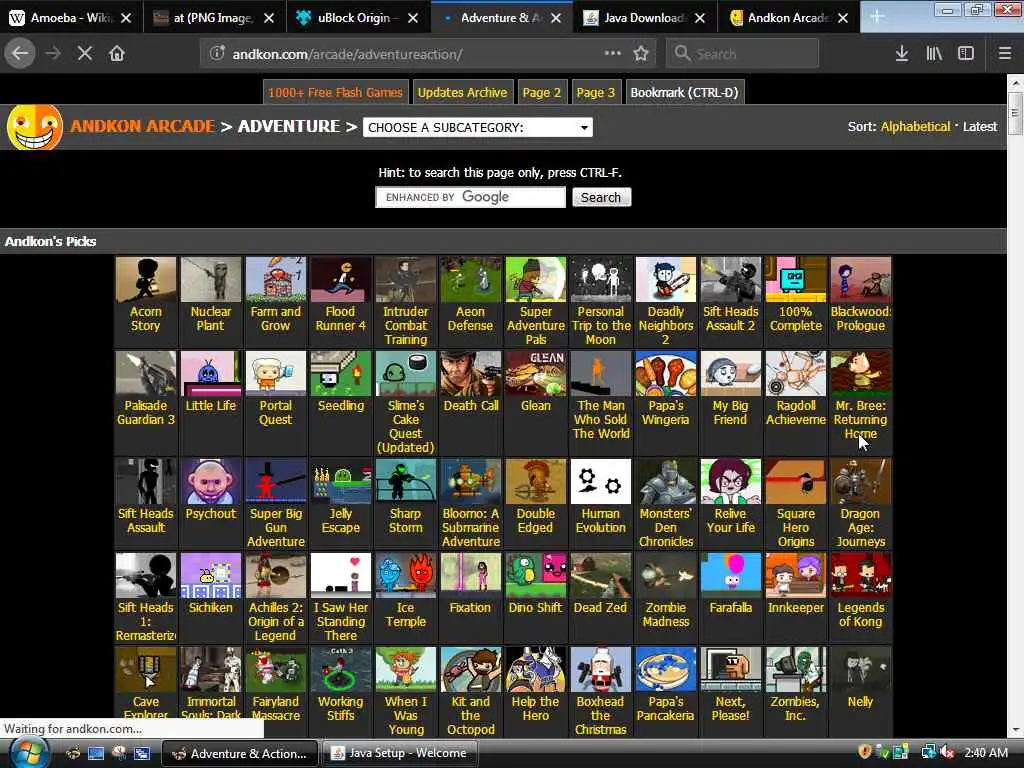
Task: Go to Page 2 of adventure games
Action: (x=541, y=93)
